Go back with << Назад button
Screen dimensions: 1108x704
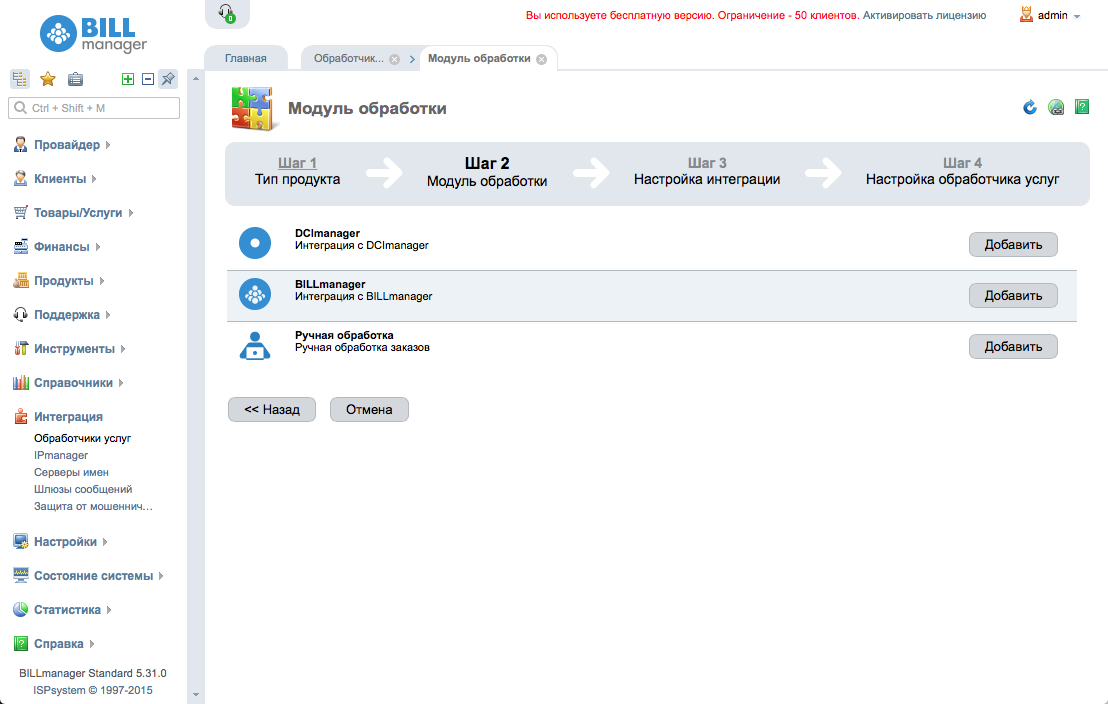tap(272, 409)
